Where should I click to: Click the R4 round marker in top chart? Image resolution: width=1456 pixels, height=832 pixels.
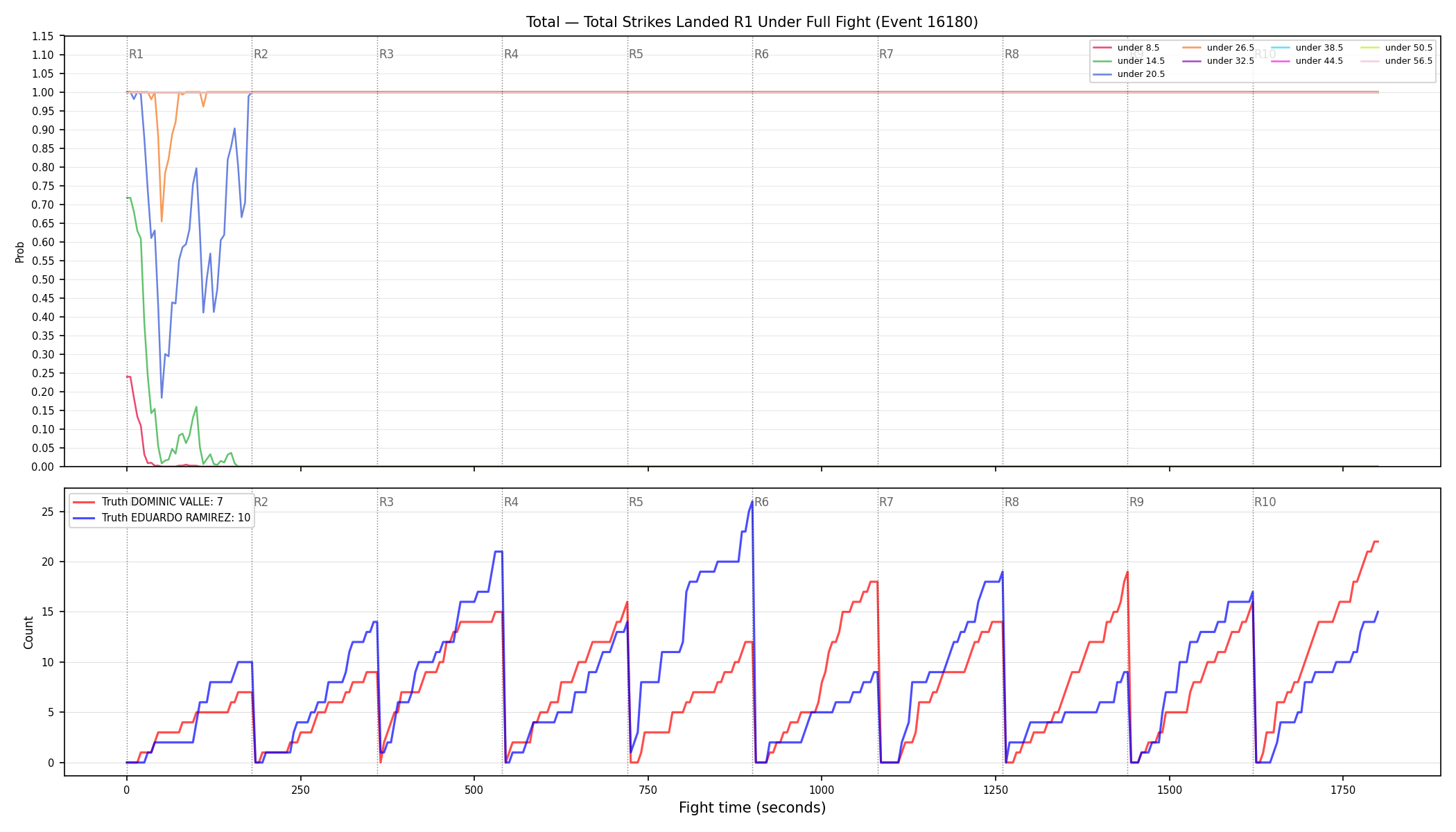(511, 54)
